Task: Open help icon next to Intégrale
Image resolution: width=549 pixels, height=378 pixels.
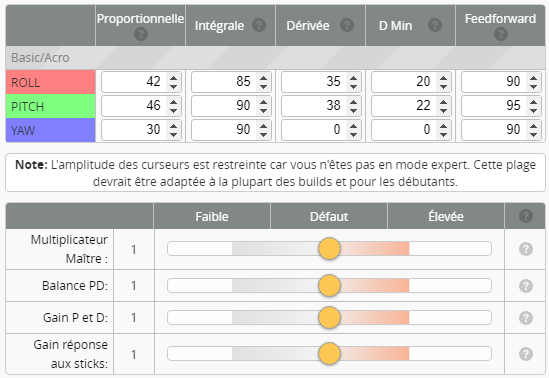Action: pos(259,25)
